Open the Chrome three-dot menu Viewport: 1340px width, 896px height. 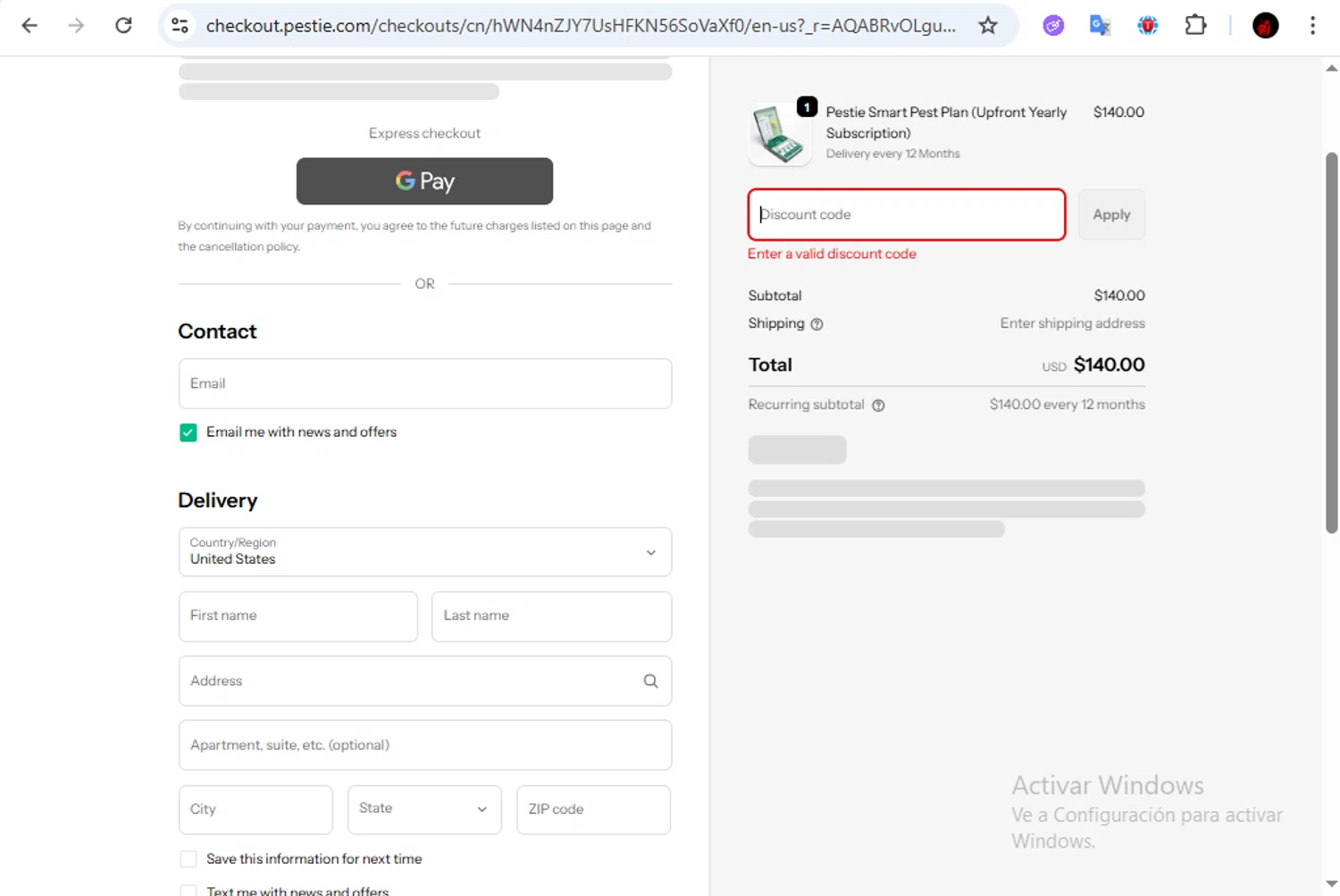pyautogui.click(x=1312, y=26)
